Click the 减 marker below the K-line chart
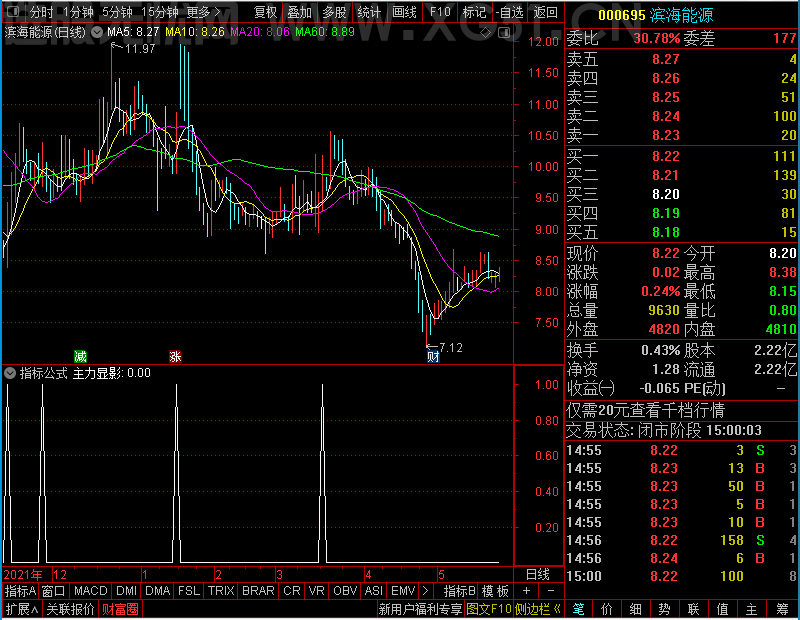 point(80,356)
